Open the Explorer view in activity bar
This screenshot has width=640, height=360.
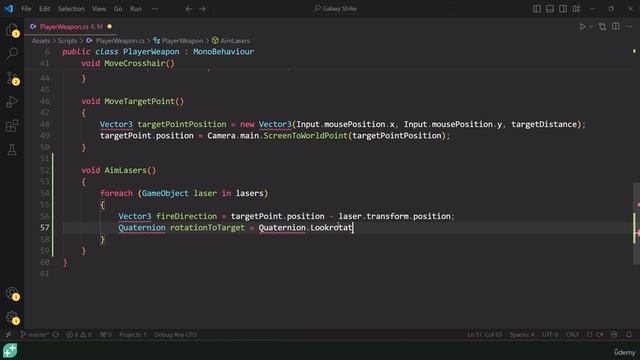[12, 30]
